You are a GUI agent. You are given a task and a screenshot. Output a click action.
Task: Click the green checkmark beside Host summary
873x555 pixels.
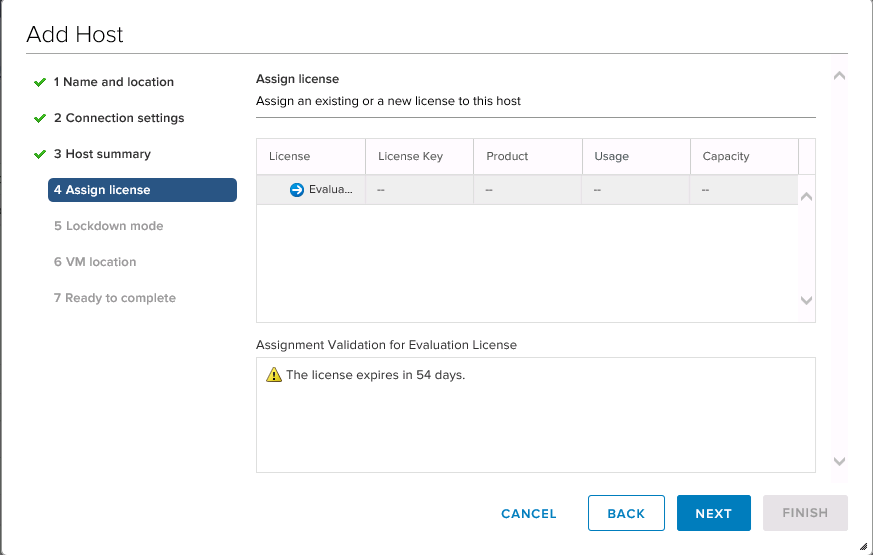point(40,154)
